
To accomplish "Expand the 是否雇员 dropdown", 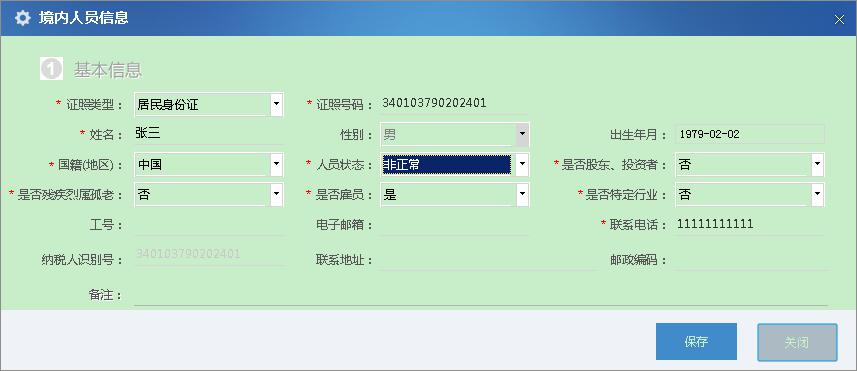I will tap(523, 194).
